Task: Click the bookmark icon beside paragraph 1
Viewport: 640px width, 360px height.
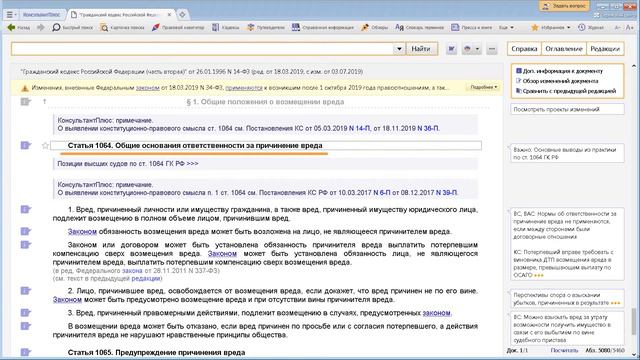Action: 26,209
